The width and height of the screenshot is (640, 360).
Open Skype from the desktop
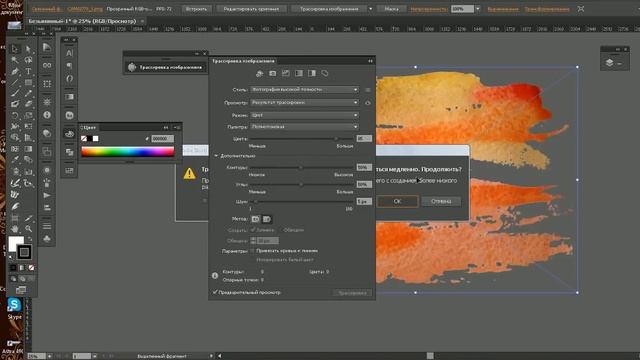(14, 308)
